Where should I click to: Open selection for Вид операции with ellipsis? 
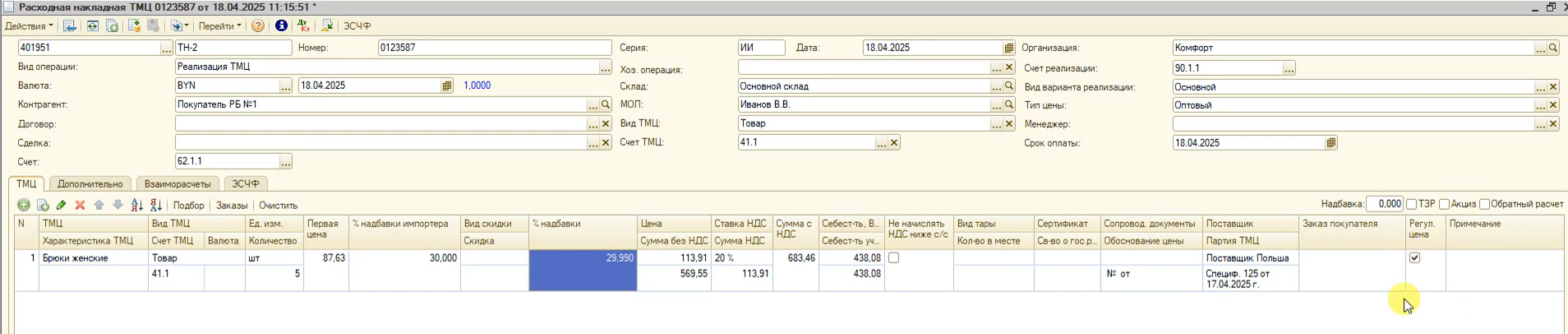click(x=606, y=67)
